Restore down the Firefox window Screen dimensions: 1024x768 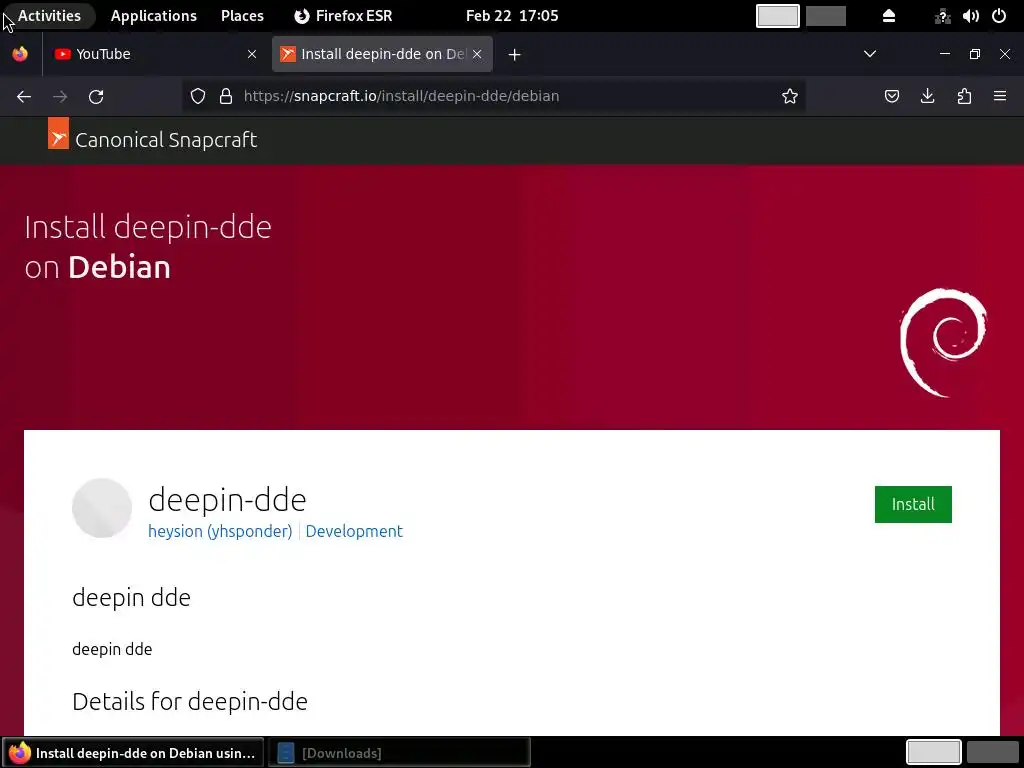(x=974, y=54)
